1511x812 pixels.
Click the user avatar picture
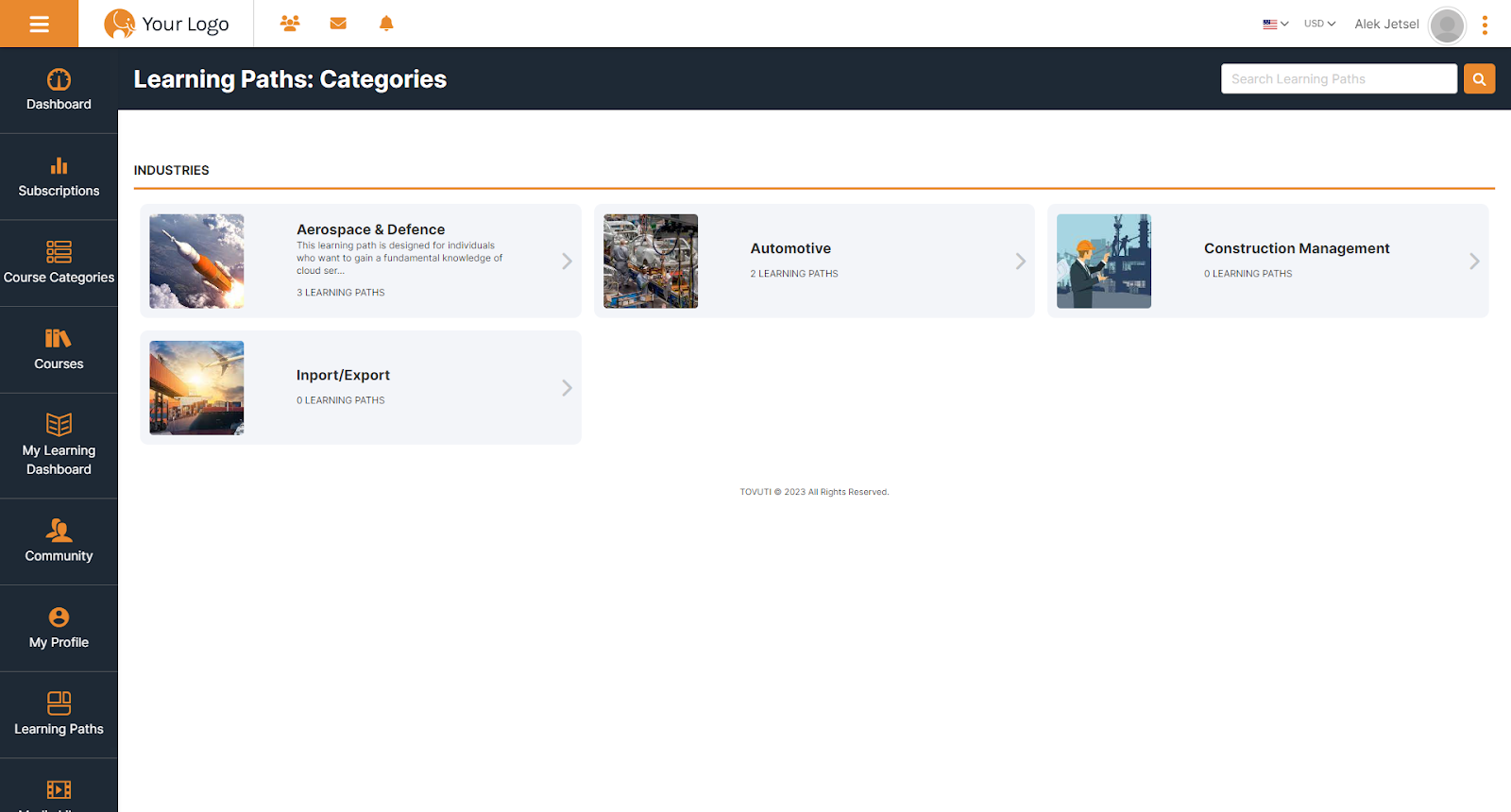1447,25
